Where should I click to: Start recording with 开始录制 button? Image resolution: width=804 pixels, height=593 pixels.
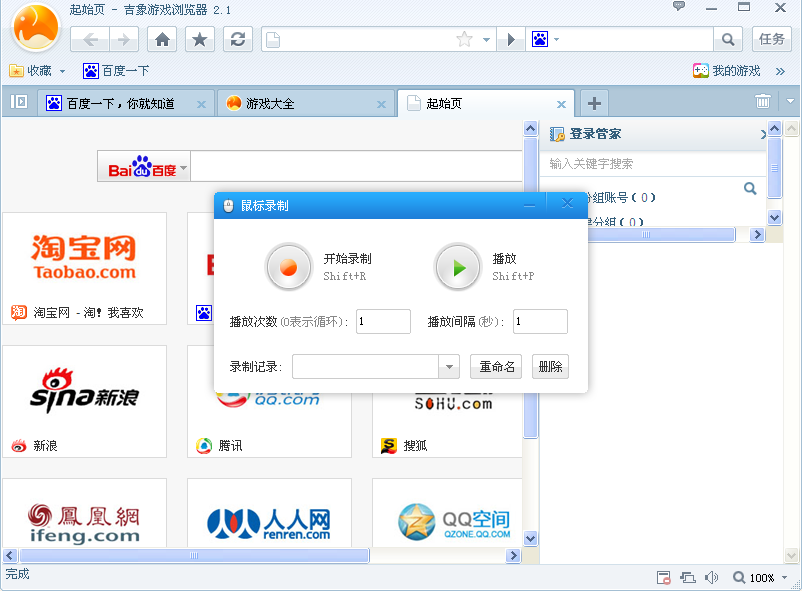(x=289, y=267)
